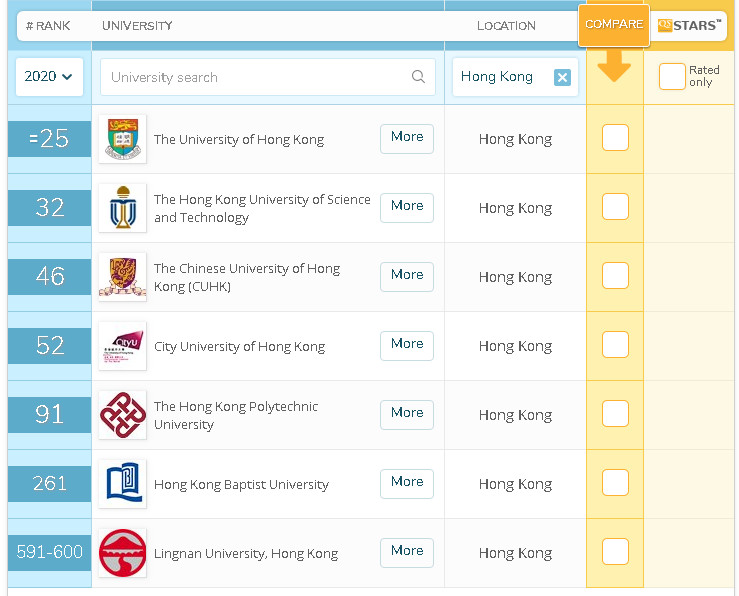Click the magnifier icon in University search
The image size is (739, 596).
pyautogui.click(x=418, y=76)
